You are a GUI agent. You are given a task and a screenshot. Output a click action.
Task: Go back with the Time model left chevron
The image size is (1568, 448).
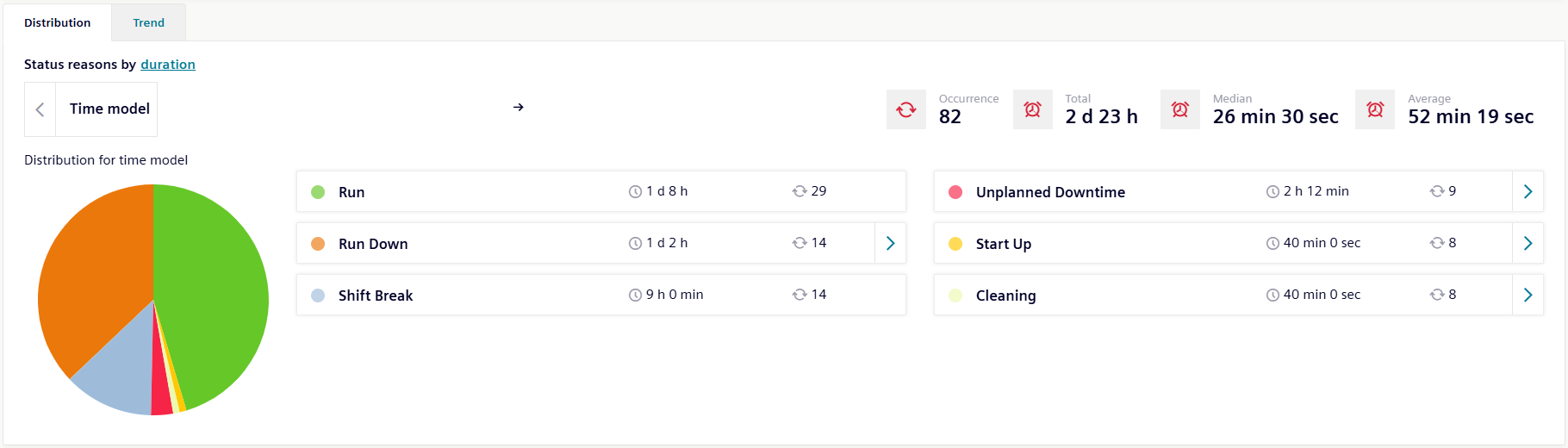tap(40, 109)
